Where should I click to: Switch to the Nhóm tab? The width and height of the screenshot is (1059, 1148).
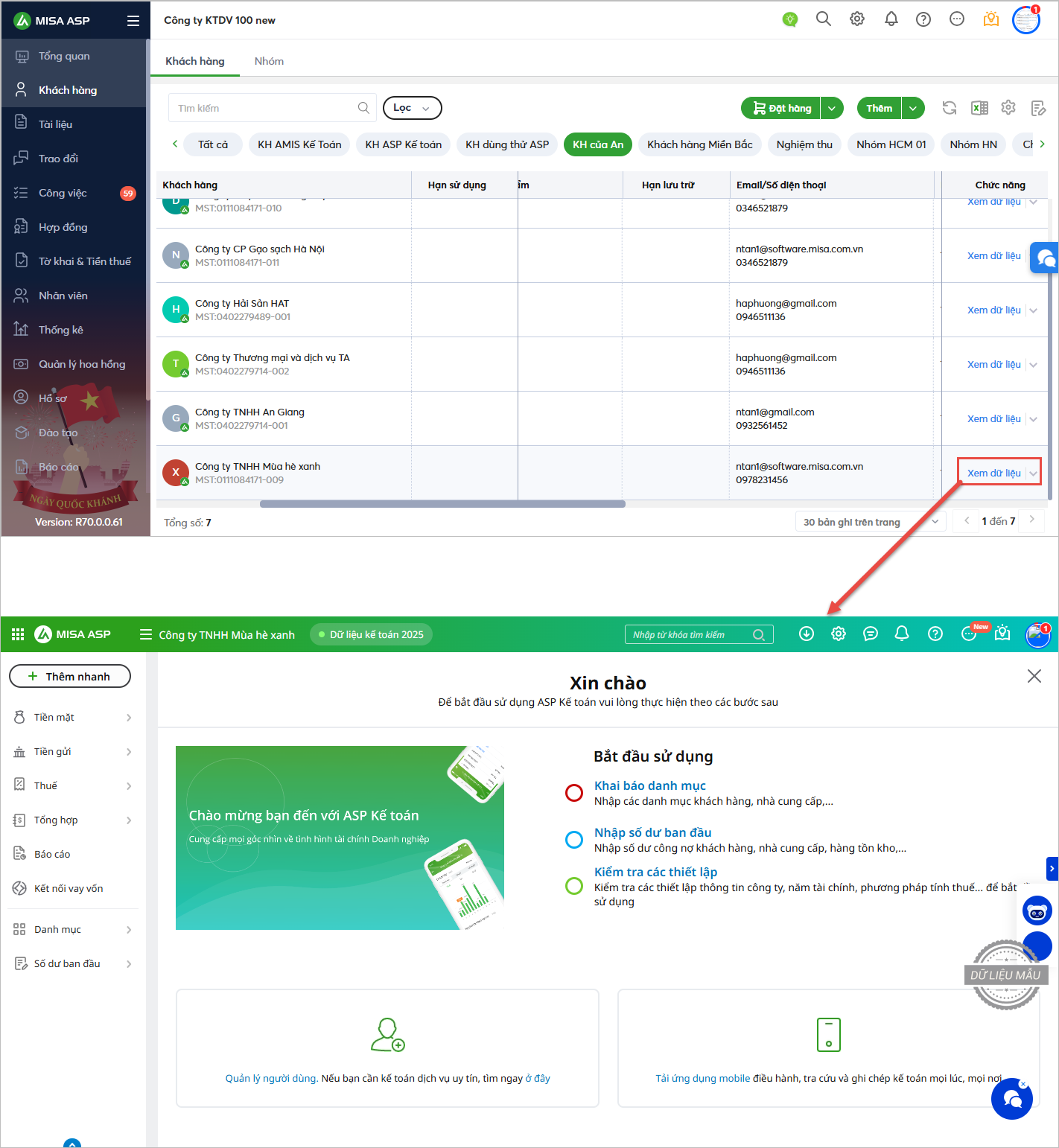269,61
